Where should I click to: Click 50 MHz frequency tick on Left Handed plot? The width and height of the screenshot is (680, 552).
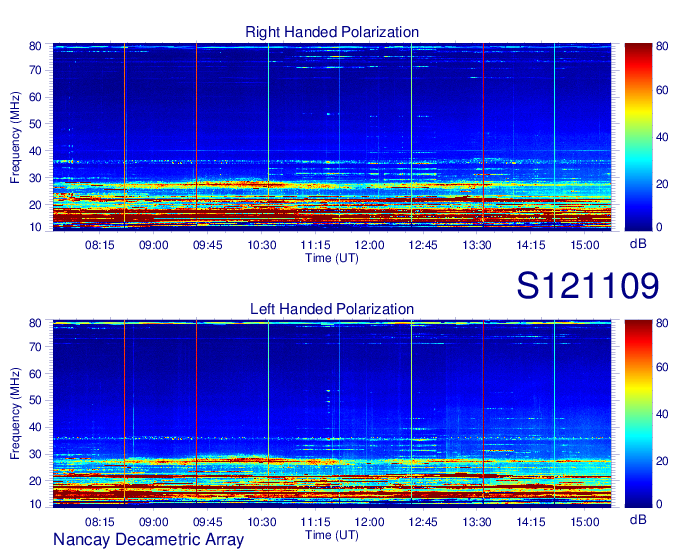(x=35, y=400)
